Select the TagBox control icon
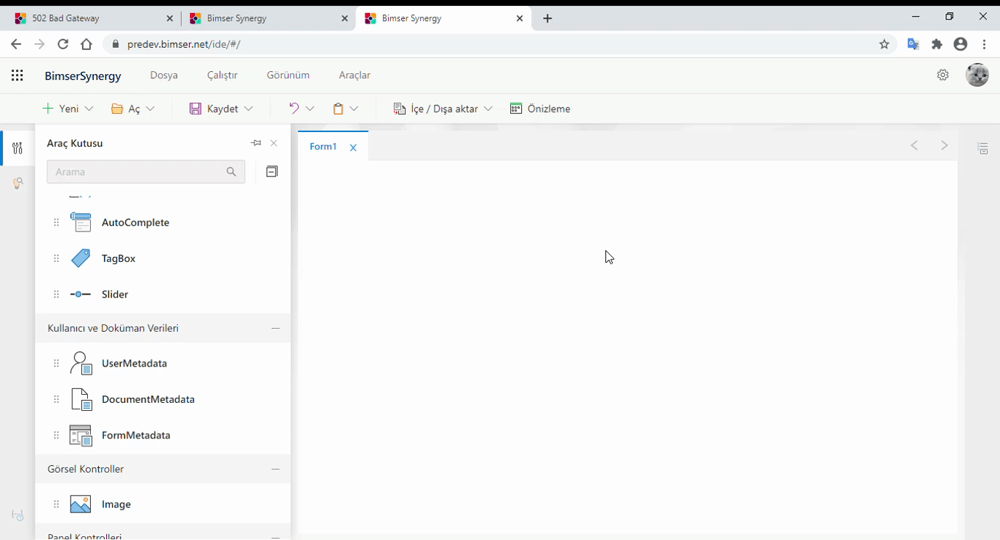 (81, 259)
